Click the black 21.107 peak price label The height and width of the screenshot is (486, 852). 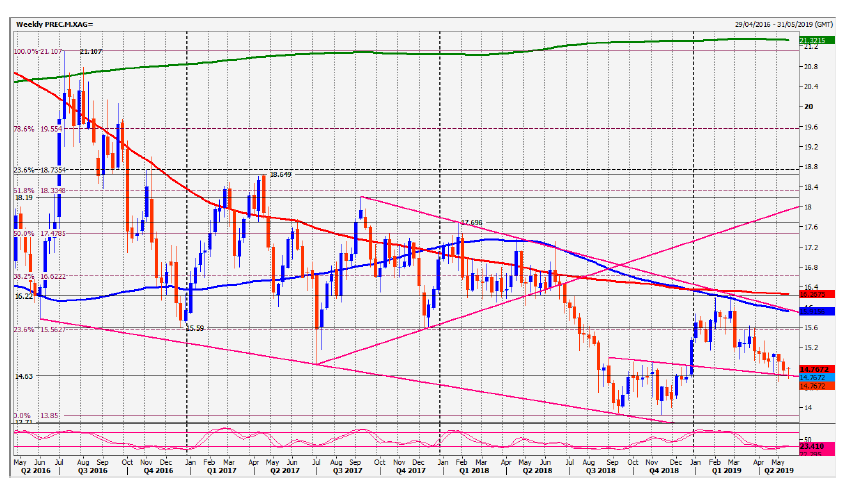pyautogui.click(x=91, y=51)
